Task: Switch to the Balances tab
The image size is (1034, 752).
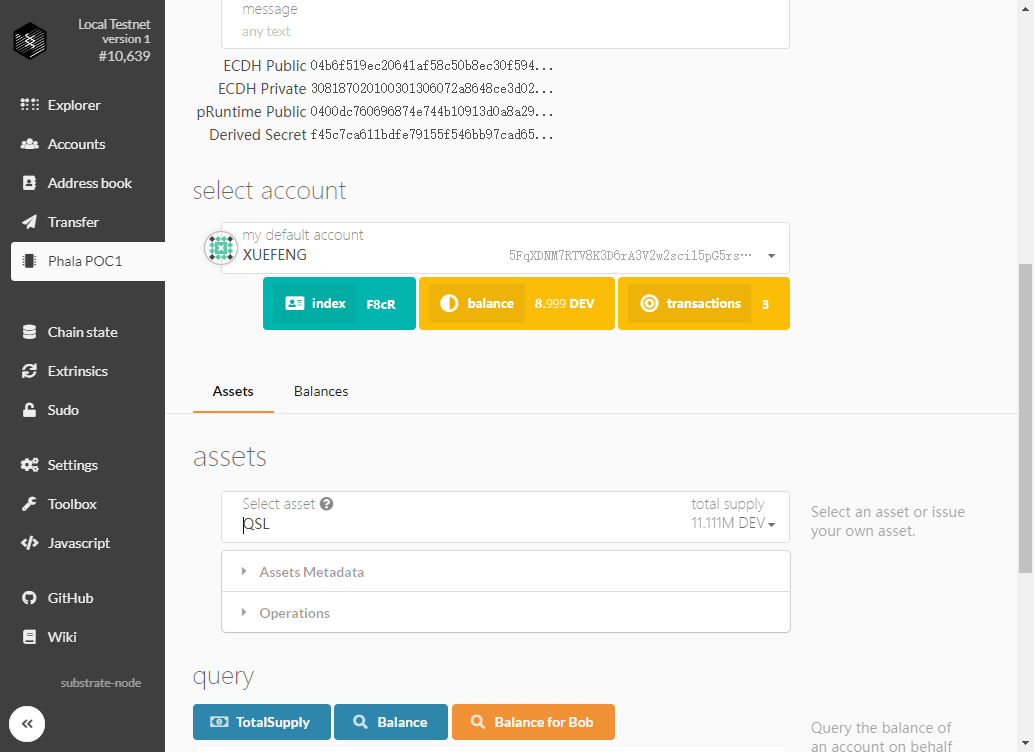Action: pos(321,391)
